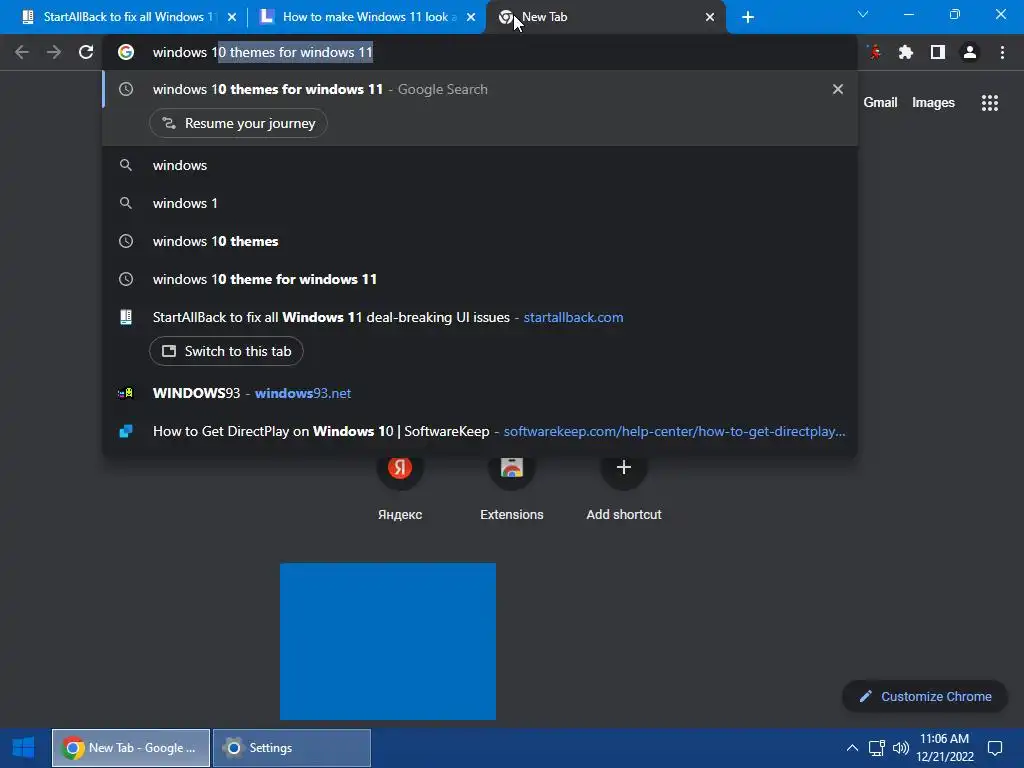
Task: Open the tab search chevron in title bar
Action: click(x=863, y=14)
